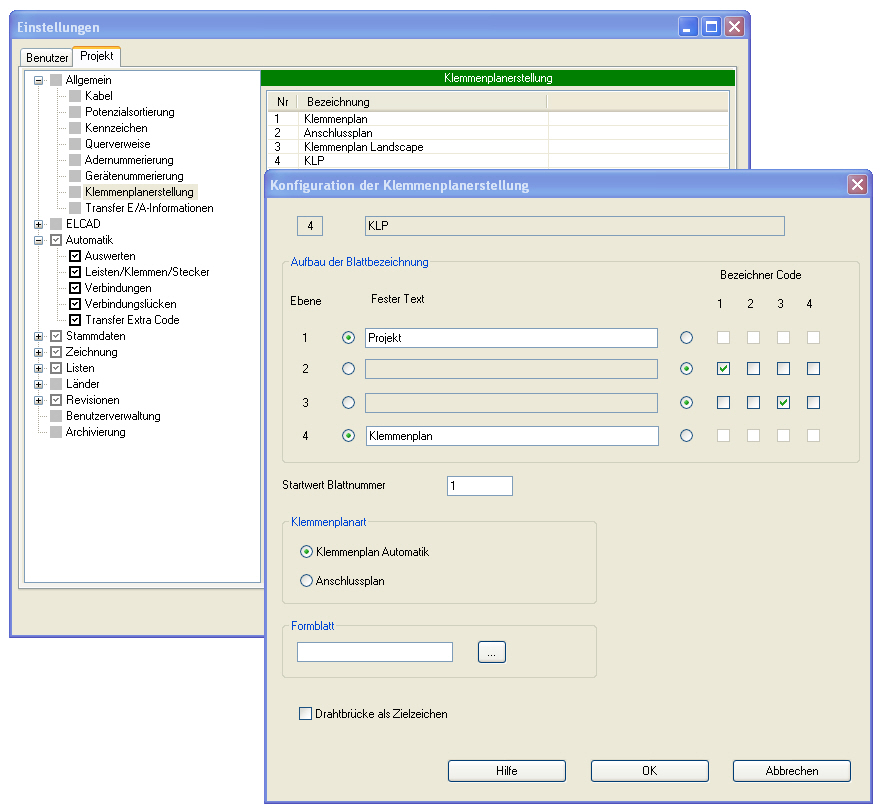The width and height of the screenshot is (880, 810).
Task: Toggle the Revisionen group checkbox
Action: pyautogui.click(x=56, y=400)
